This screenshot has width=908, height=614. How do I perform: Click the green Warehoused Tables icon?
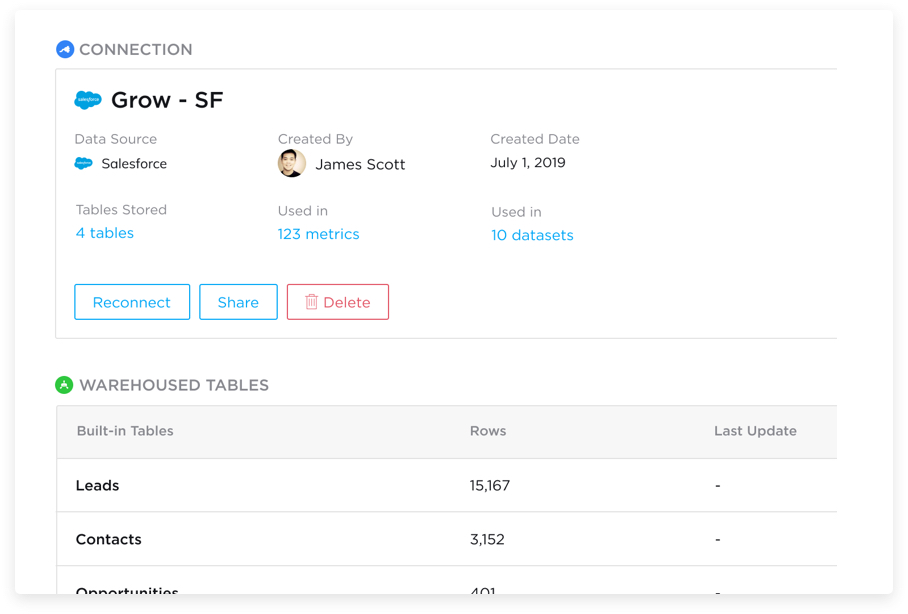click(64, 385)
